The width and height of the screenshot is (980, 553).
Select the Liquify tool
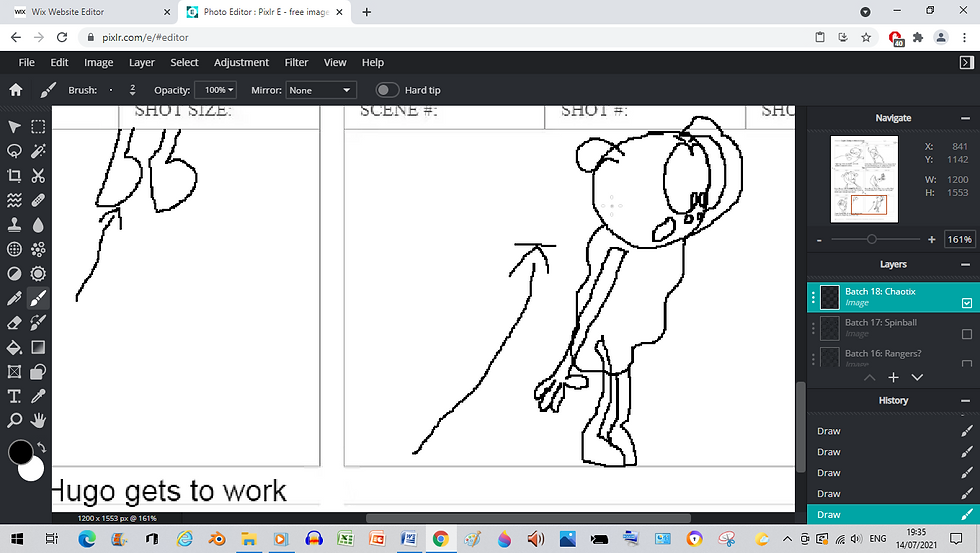click(14, 200)
